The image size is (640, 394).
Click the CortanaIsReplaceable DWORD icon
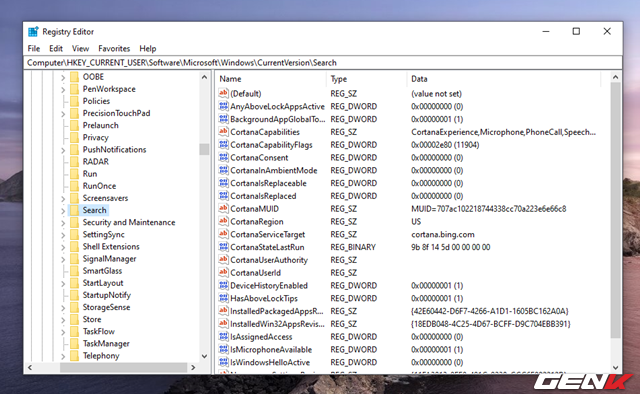(223, 183)
